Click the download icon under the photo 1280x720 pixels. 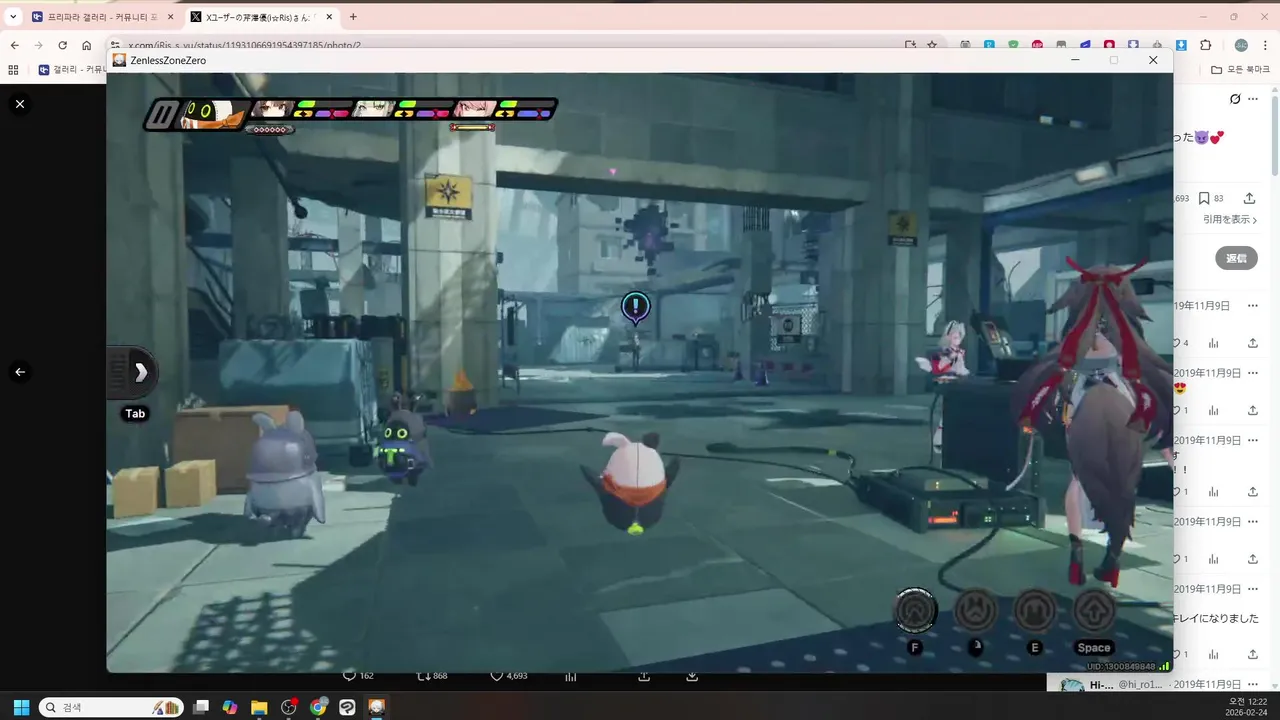(x=692, y=676)
